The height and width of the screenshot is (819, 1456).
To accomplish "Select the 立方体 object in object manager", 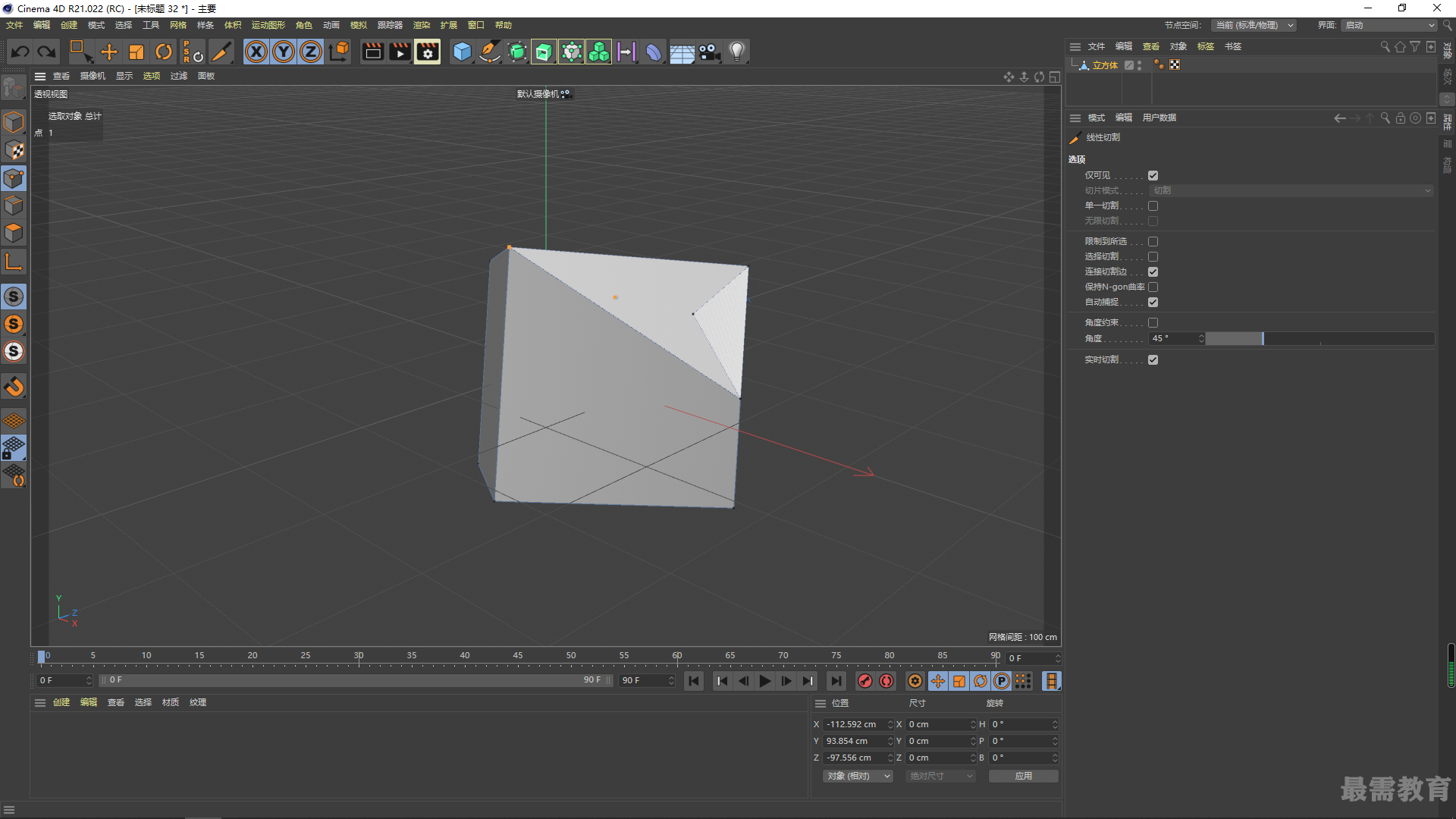I will click(1105, 65).
